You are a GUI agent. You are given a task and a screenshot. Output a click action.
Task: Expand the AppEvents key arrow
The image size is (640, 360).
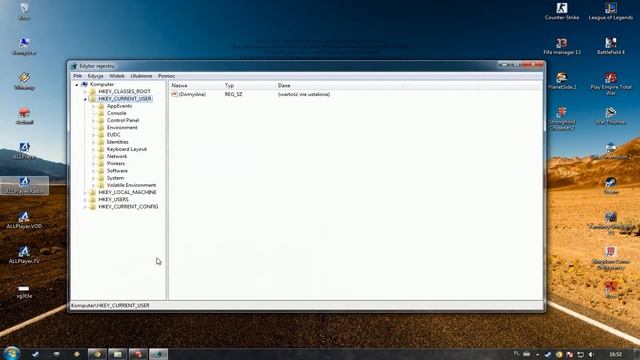point(93,106)
